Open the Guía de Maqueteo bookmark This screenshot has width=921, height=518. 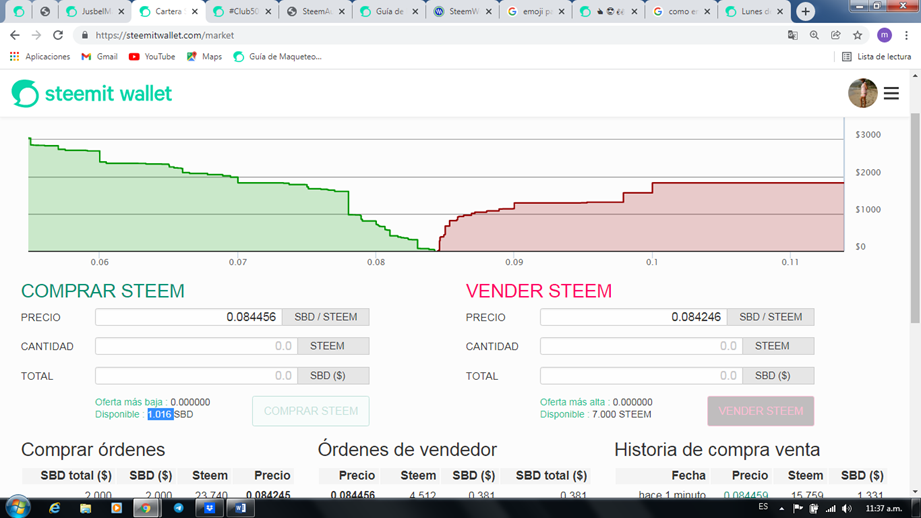[277, 56]
